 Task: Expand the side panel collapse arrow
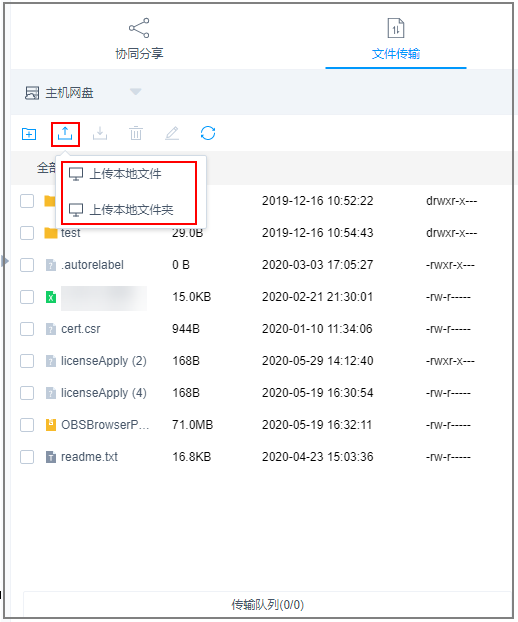(x=4, y=261)
